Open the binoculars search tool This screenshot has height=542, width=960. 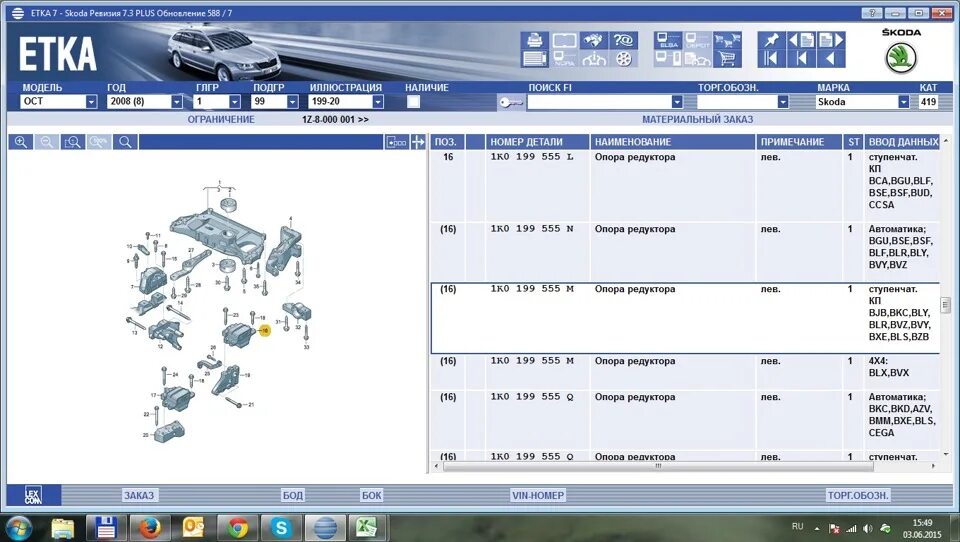point(594,40)
